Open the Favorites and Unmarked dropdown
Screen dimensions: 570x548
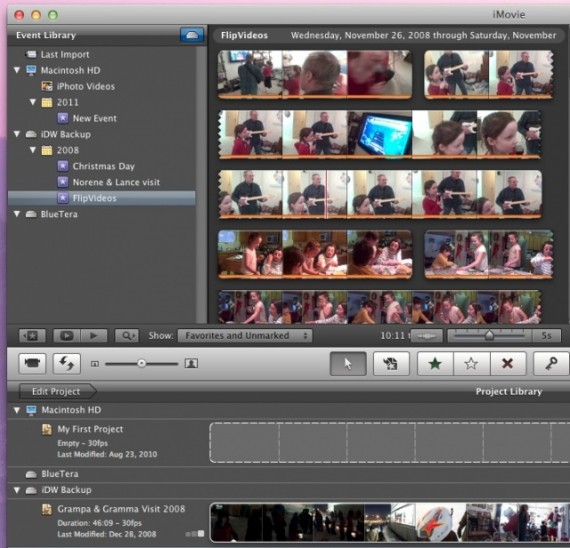pyautogui.click(x=245, y=335)
